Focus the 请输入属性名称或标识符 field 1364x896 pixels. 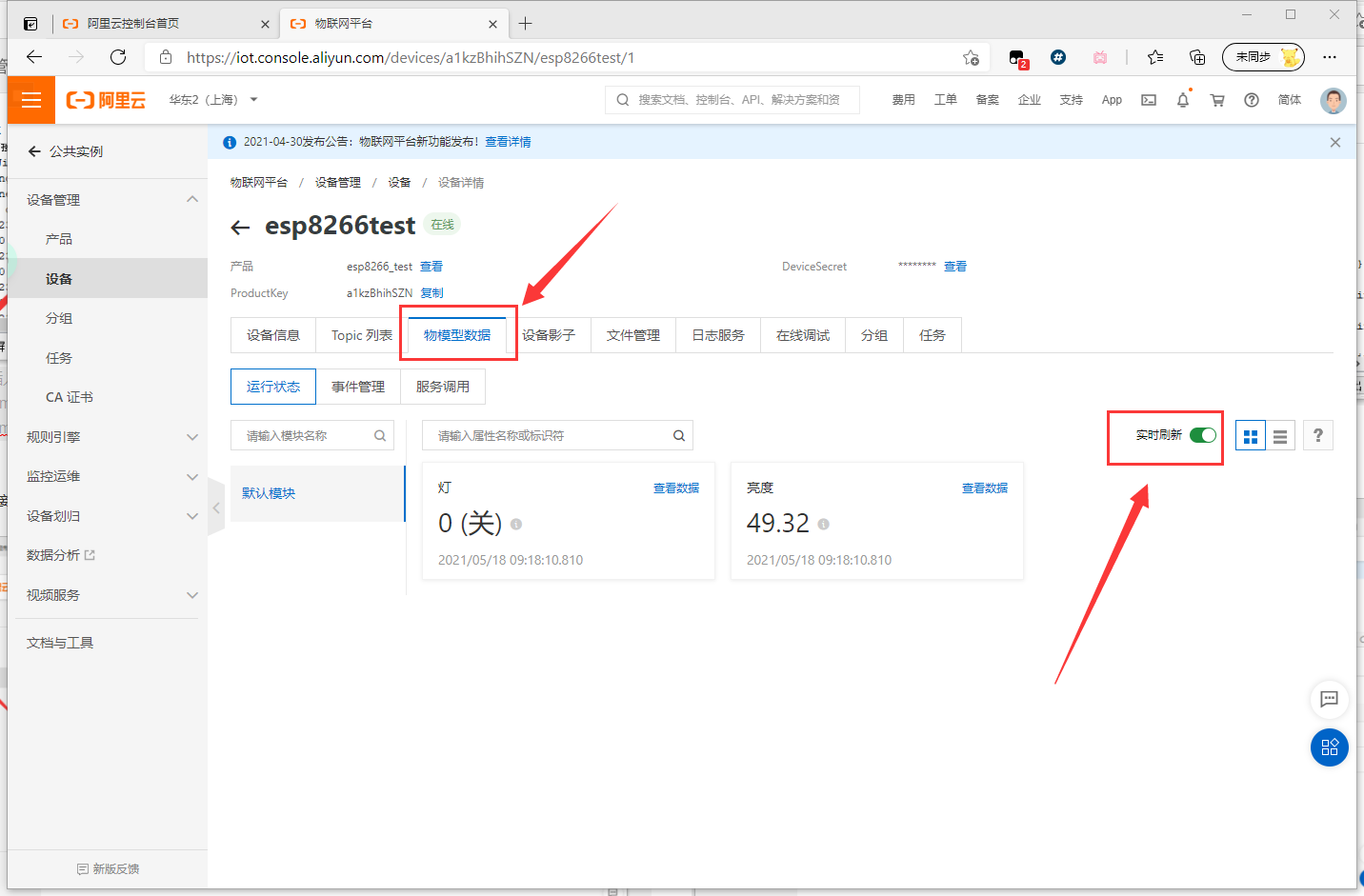tap(557, 435)
